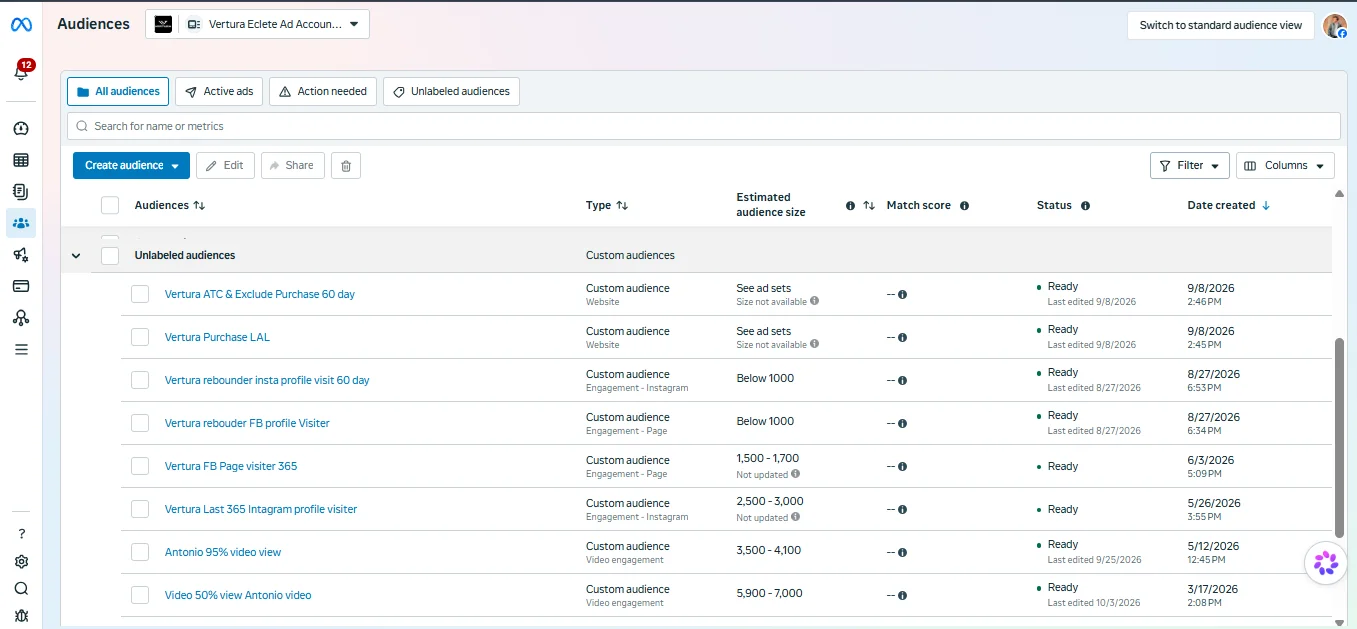Open the Meta AI assistant floating icon
This screenshot has width=1357, height=629.
coord(1326,563)
